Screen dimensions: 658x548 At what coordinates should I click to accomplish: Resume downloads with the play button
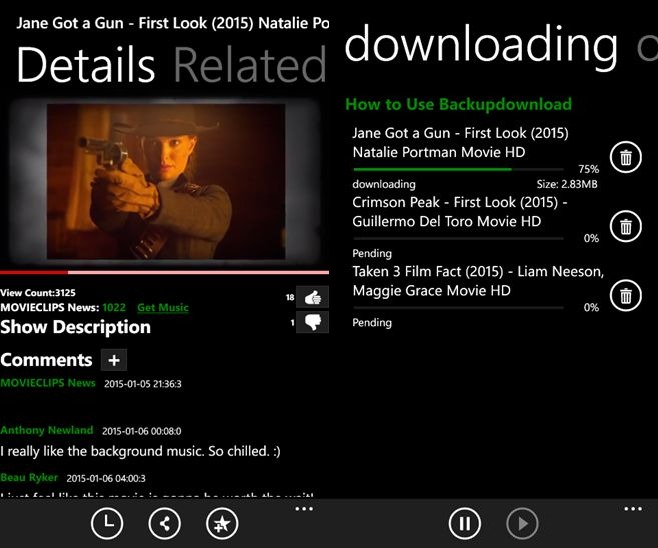(522, 523)
